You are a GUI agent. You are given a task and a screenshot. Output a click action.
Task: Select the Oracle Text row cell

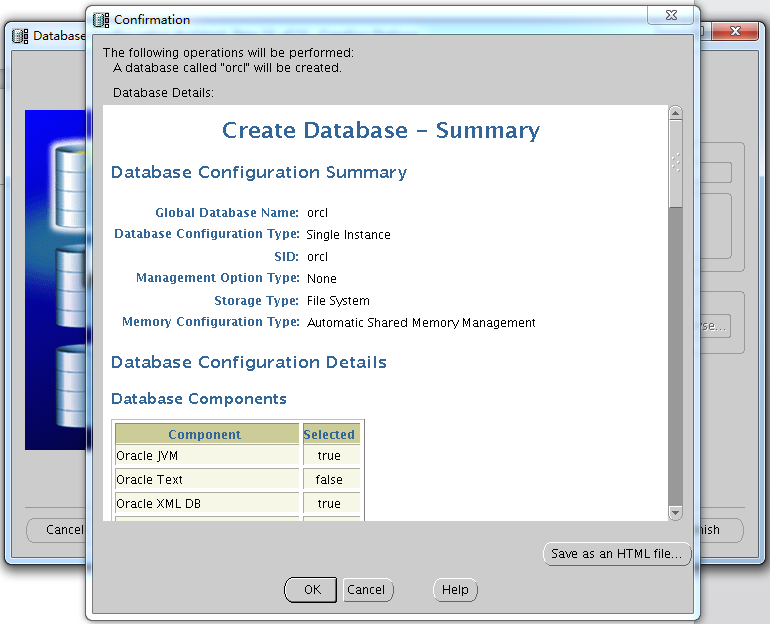pyautogui.click(x=207, y=480)
